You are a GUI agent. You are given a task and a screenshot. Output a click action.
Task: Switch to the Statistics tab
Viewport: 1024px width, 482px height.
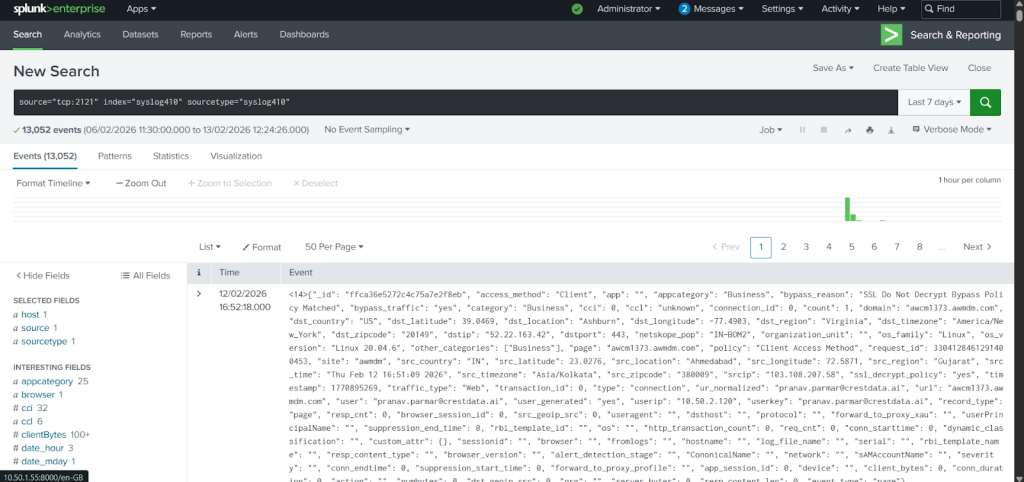[170, 156]
